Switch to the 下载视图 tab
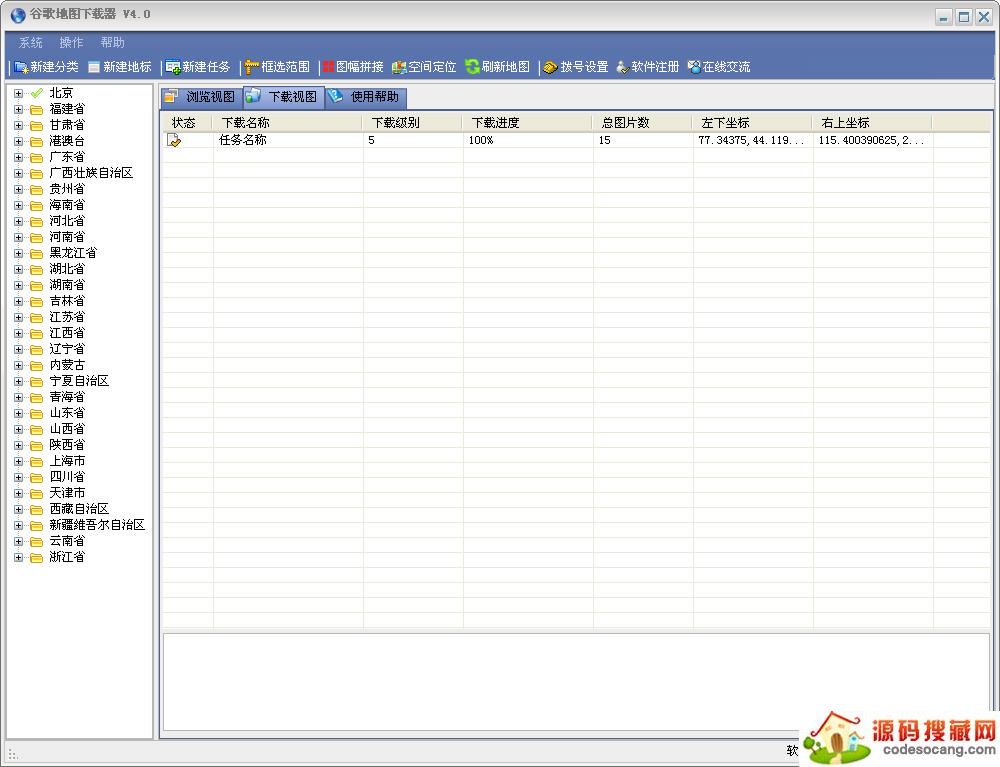Screen dimensions: 1000x767 point(284,97)
